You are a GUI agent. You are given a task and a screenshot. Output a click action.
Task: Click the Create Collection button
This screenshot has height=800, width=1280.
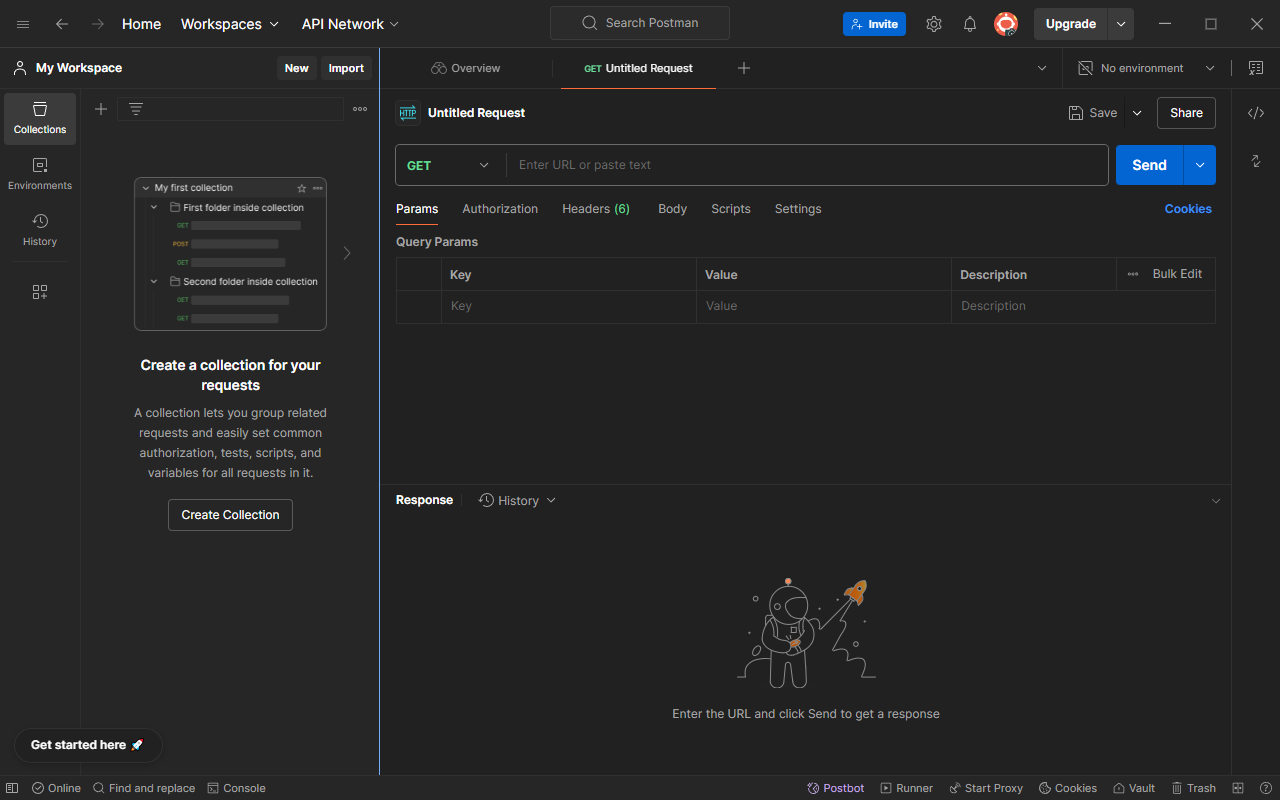coord(230,515)
